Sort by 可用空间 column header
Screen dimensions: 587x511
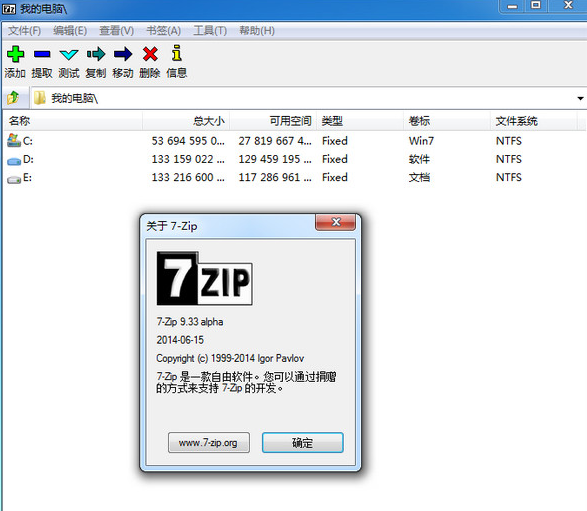tap(273, 121)
